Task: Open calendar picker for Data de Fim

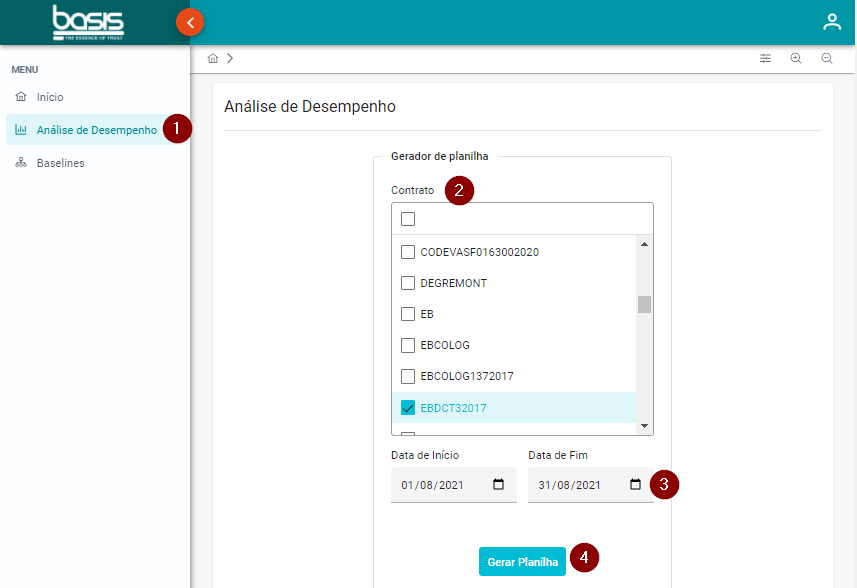Action: click(x=636, y=485)
